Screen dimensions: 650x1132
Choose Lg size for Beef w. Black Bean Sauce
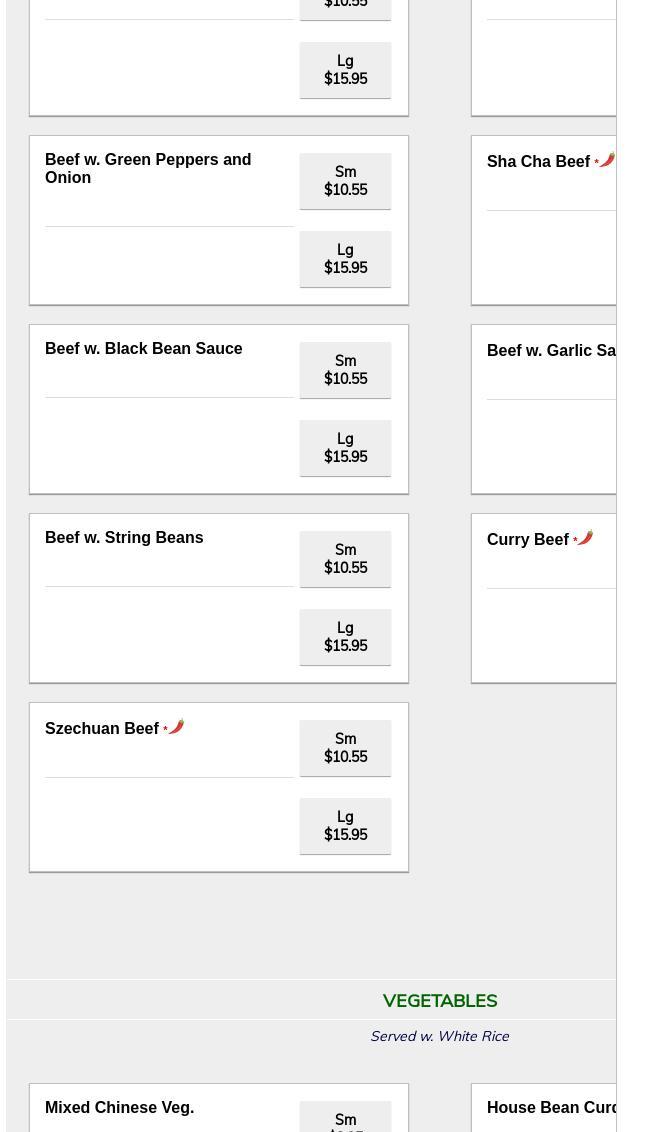[x=345, y=448]
